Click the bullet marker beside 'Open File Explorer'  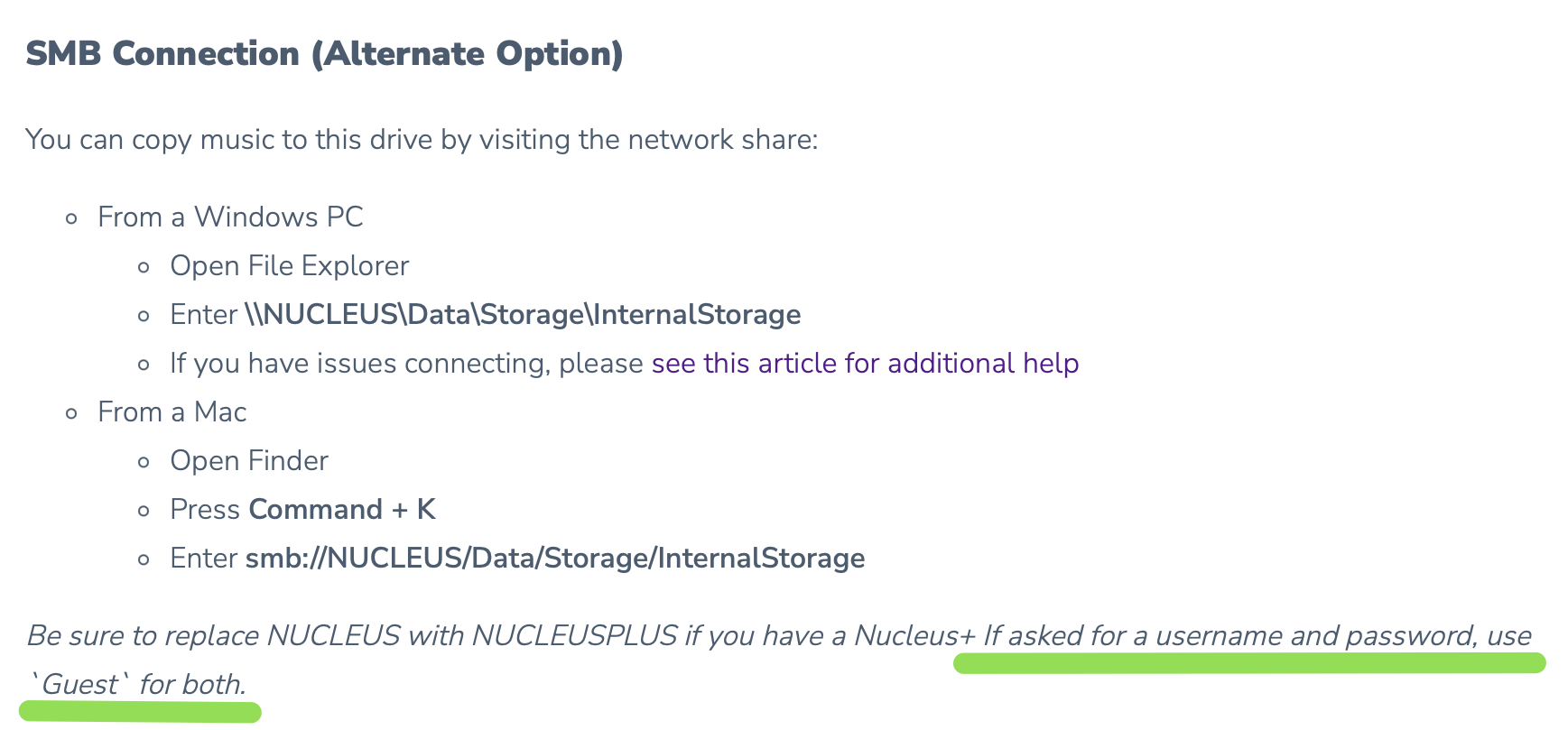tap(144, 267)
